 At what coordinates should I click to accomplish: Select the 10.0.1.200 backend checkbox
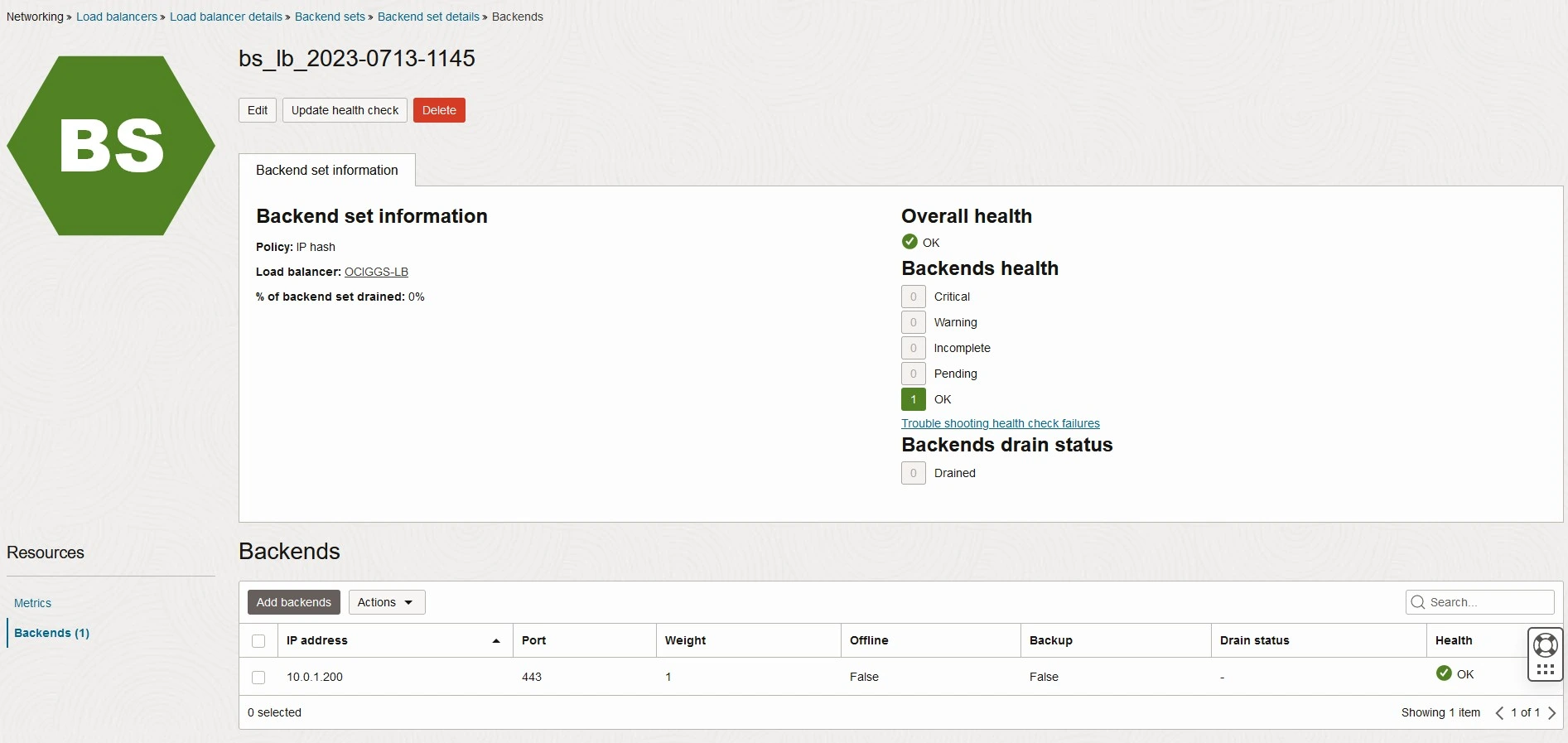coord(258,678)
